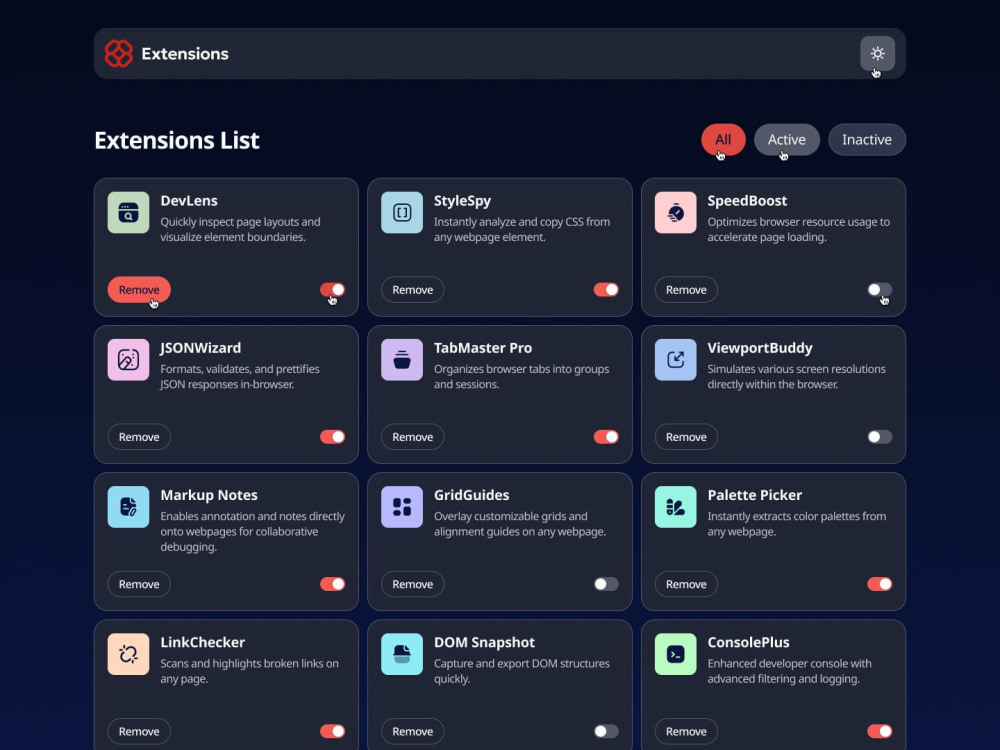The height and width of the screenshot is (750, 1000).
Task: Click the TabMaster Pro extension icon
Action: pos(402,360)
